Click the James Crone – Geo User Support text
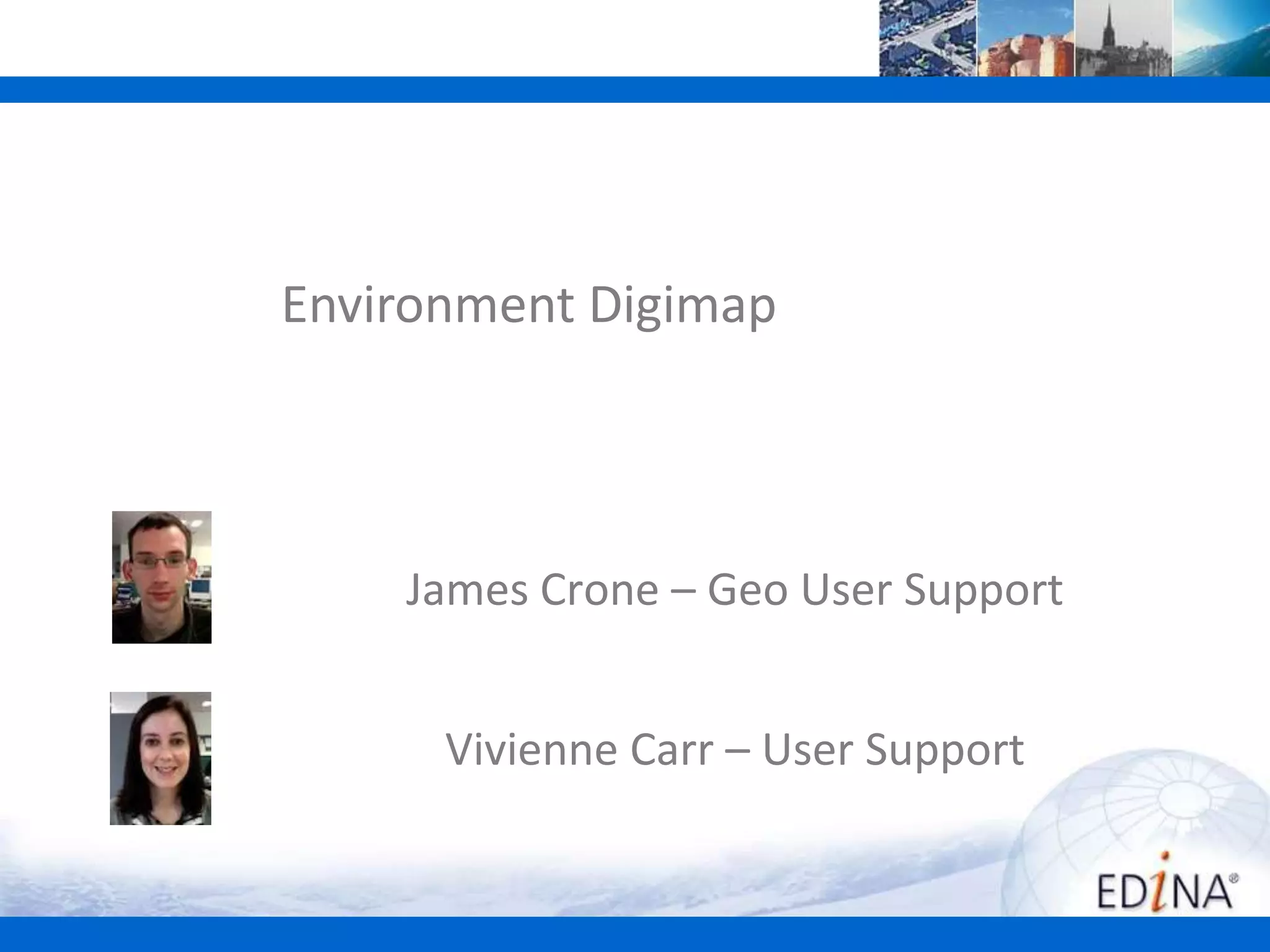 [x=734, y=589]
